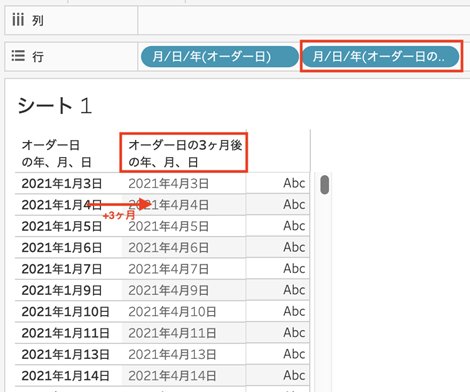
Task: Select row 2021年1月6日
Action: coord(62,248)
